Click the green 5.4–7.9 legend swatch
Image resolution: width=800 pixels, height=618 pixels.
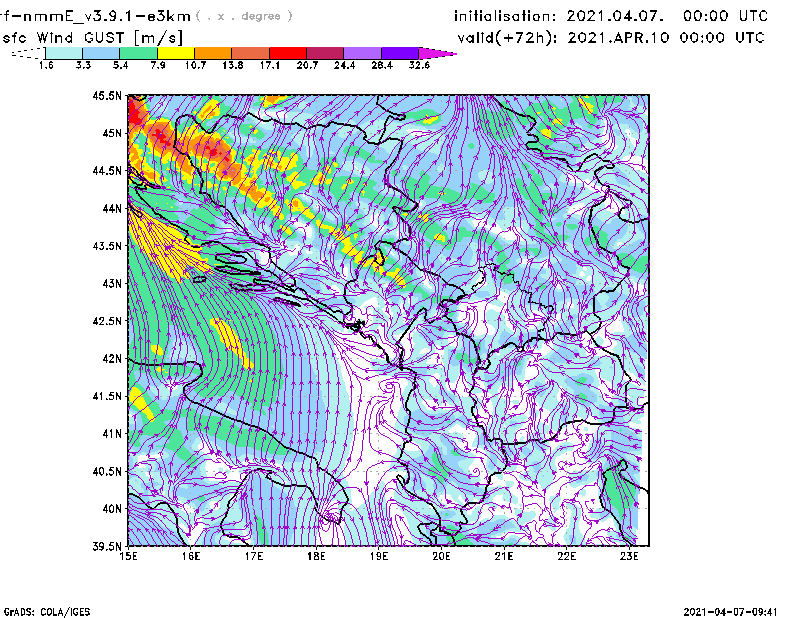pos(138,53)
